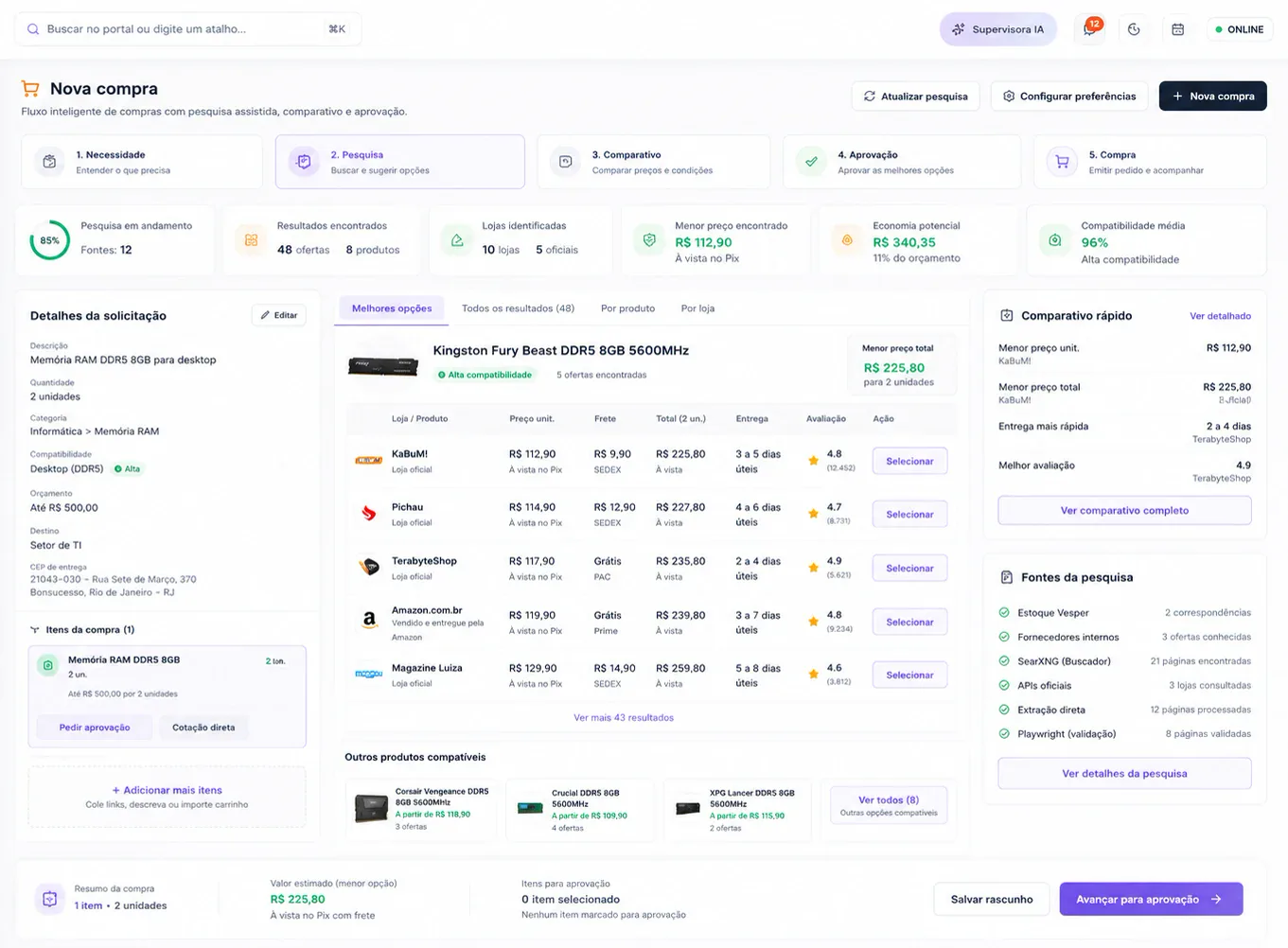Click the green icon on the Memória RAM DDR5 8GB item

[x=48, y=666]
